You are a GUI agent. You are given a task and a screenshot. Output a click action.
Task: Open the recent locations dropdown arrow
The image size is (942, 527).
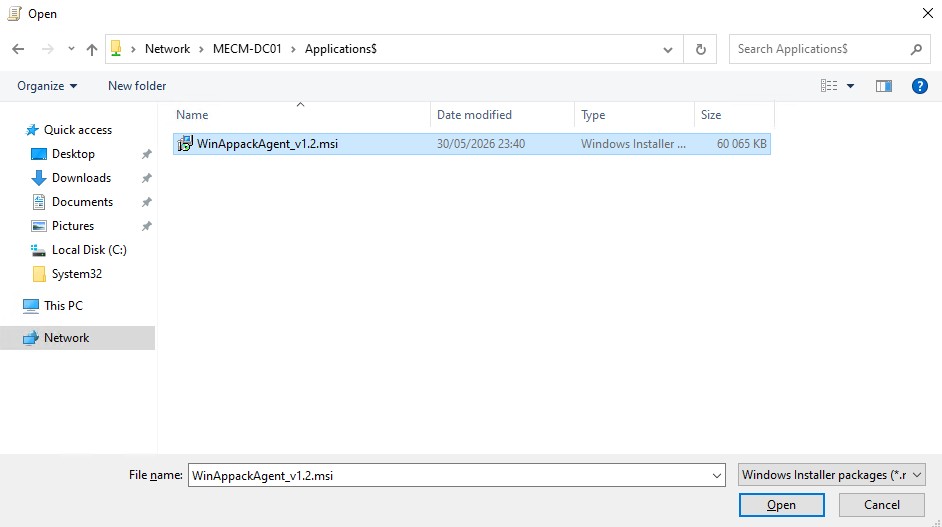click(71, 49)
